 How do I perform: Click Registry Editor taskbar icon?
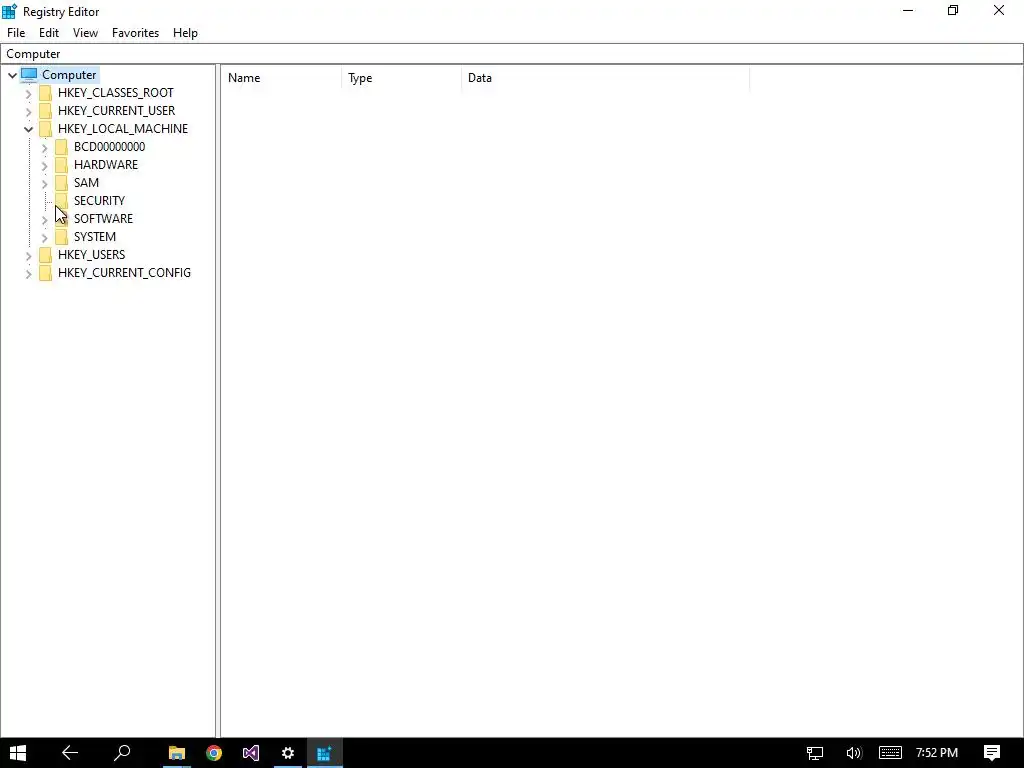325,753
